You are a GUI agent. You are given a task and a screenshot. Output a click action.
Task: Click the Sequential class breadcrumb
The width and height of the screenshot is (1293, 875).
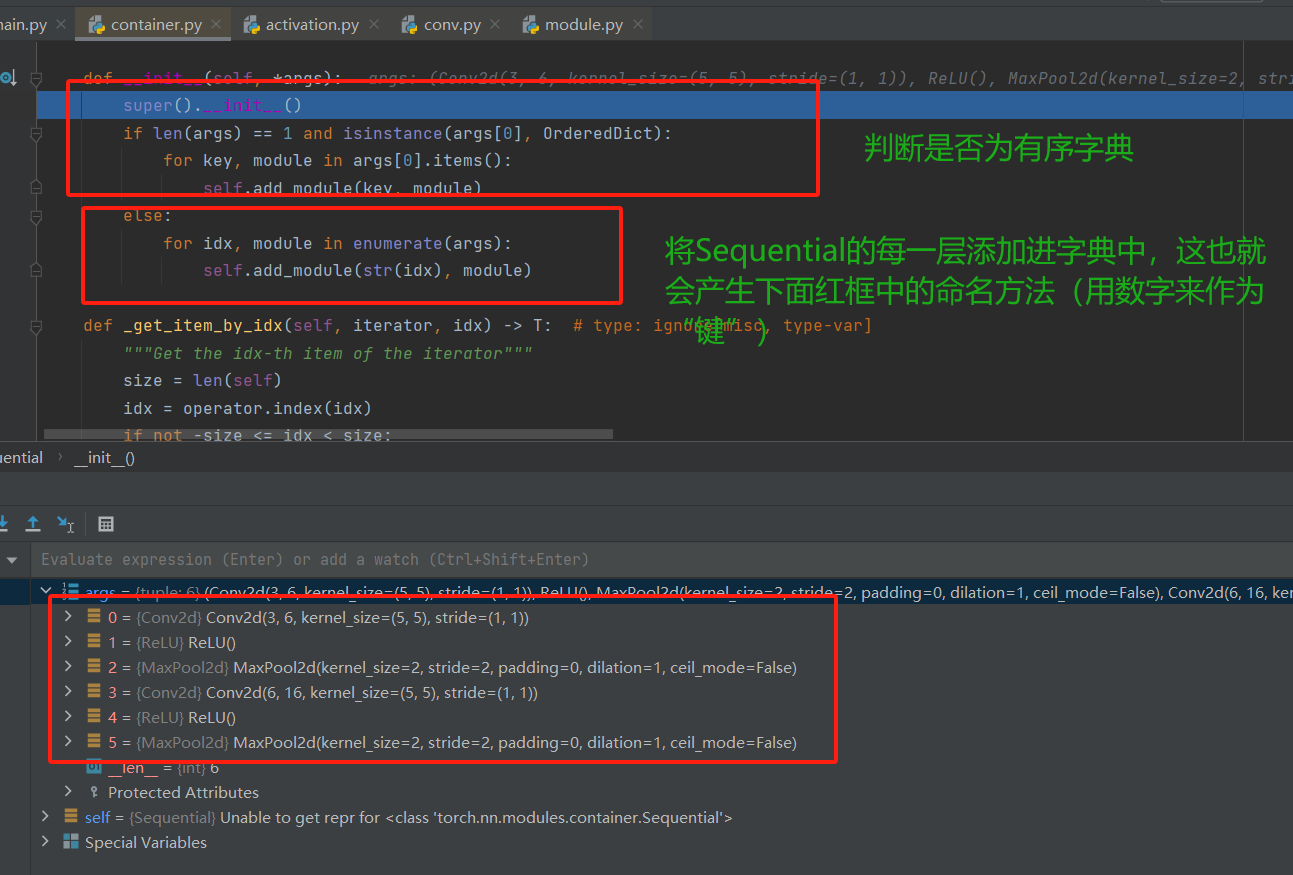click(x=21, y=458)
